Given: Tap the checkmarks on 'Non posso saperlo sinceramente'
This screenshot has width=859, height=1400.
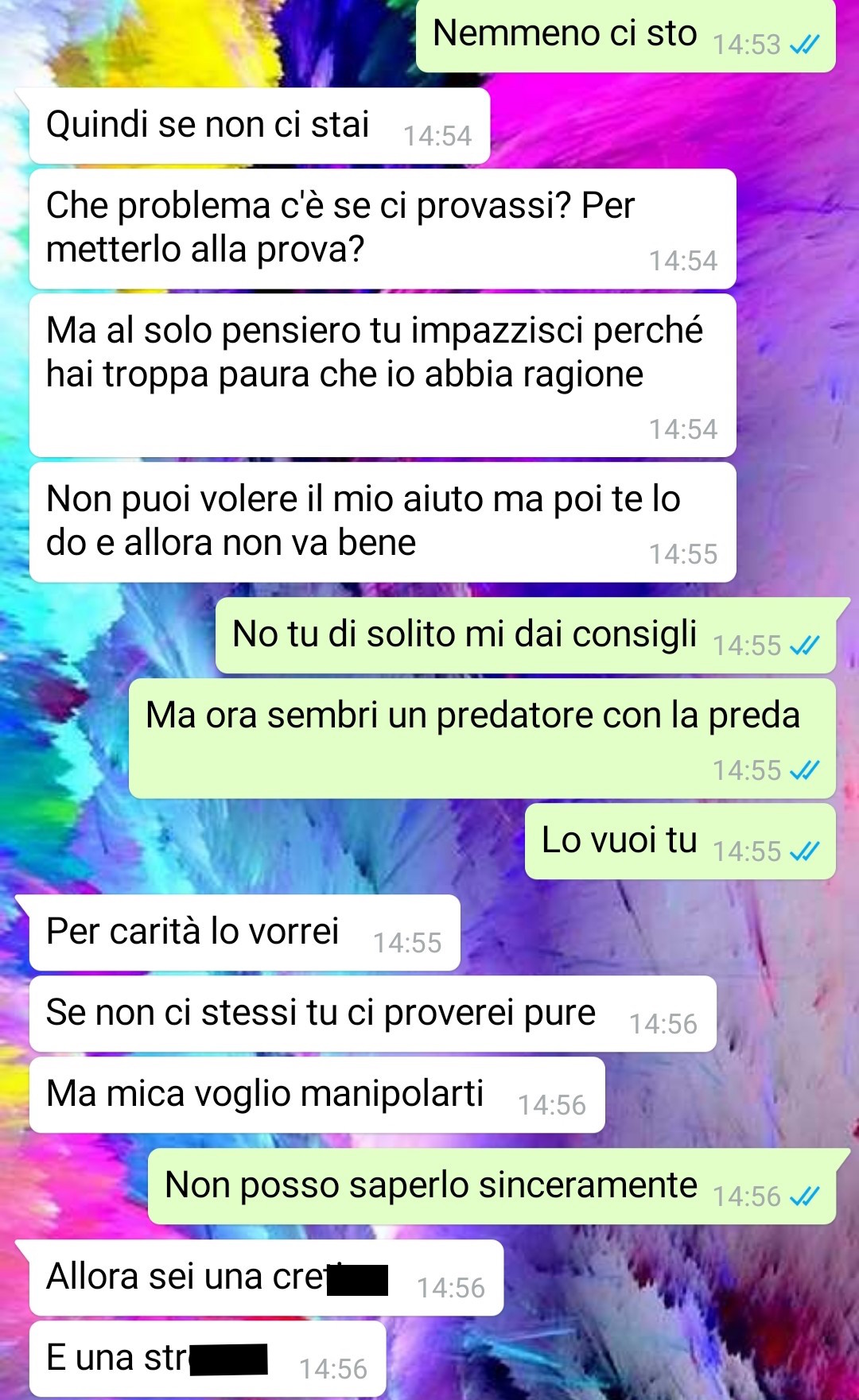Looking at the screenshot, I should pyautogui.click(x=804, y=1196).
